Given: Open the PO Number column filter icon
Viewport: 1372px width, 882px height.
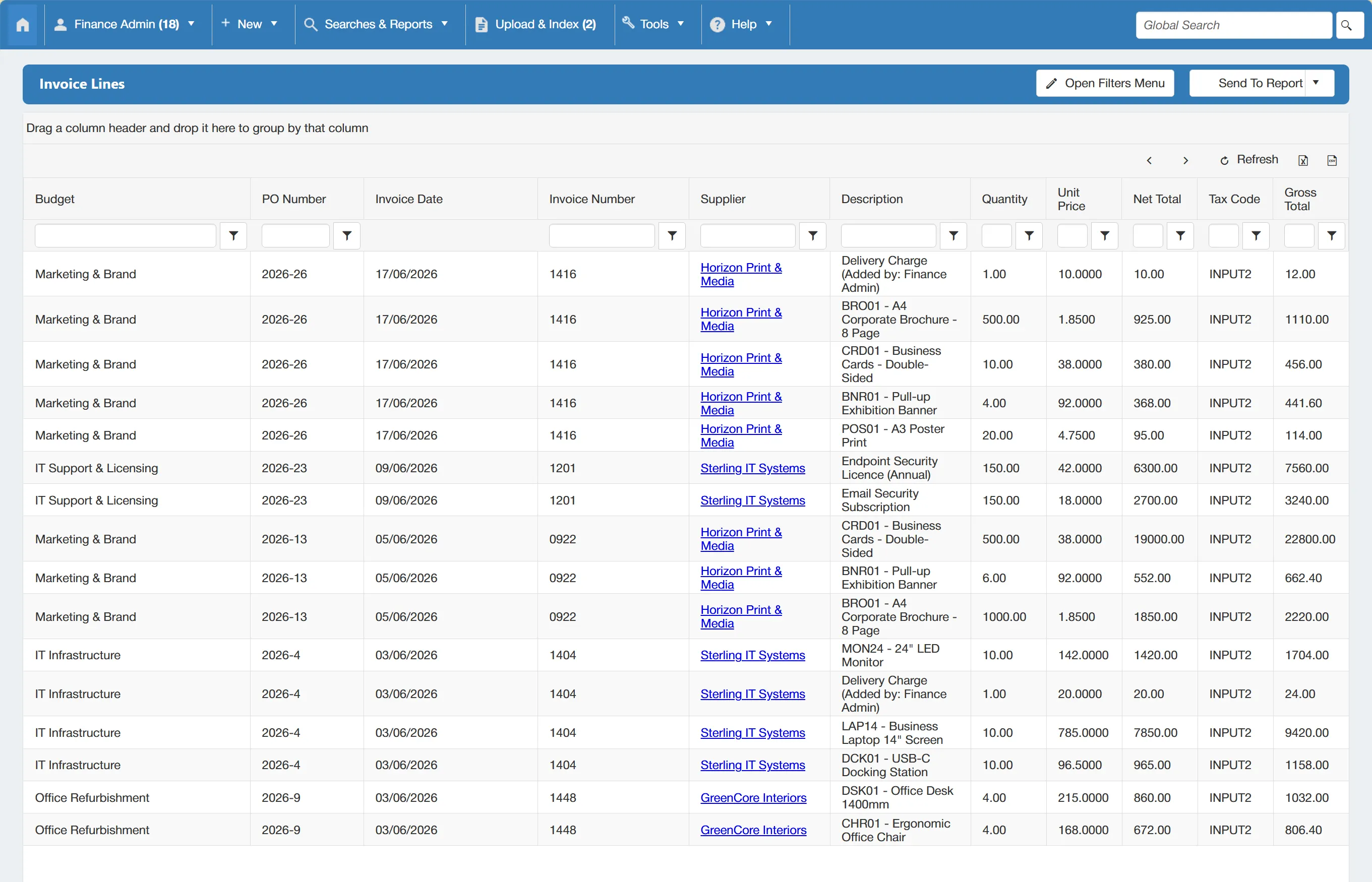Looking at the screenshot, I should click(346, 235).
